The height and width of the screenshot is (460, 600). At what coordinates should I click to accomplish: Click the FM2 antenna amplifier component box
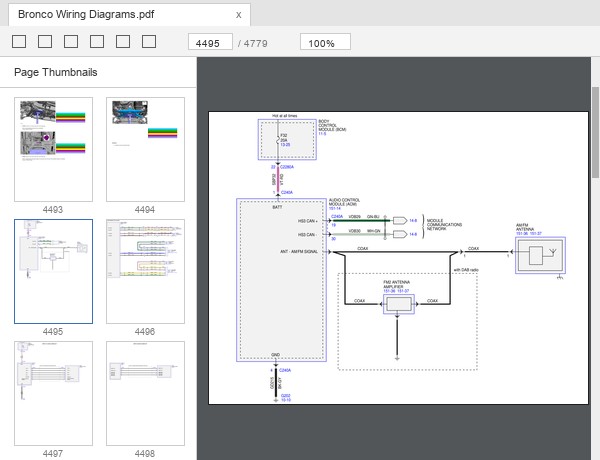[x=399, y=304]
